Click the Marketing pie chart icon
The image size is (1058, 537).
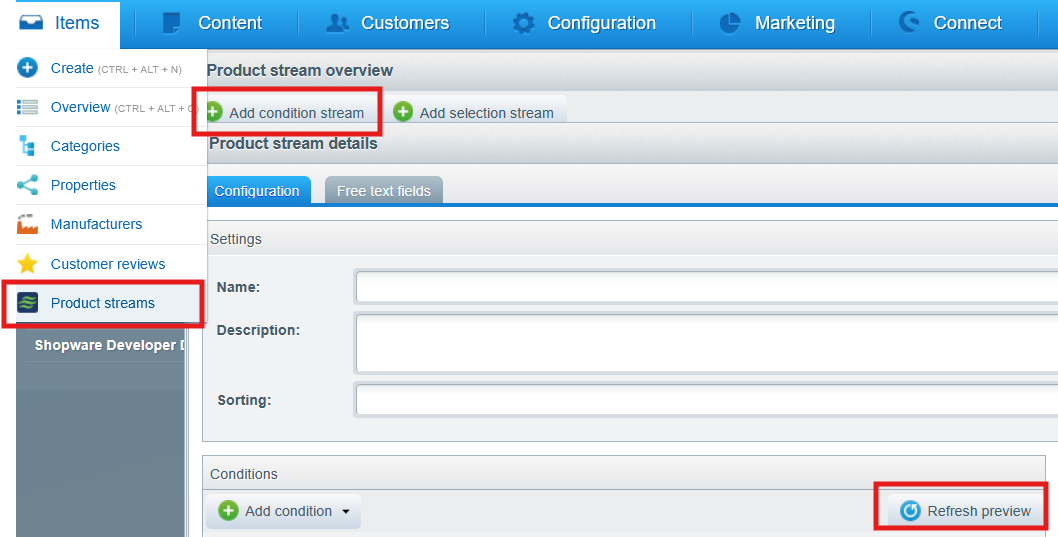pyautogui.click(x=729, y=23)
